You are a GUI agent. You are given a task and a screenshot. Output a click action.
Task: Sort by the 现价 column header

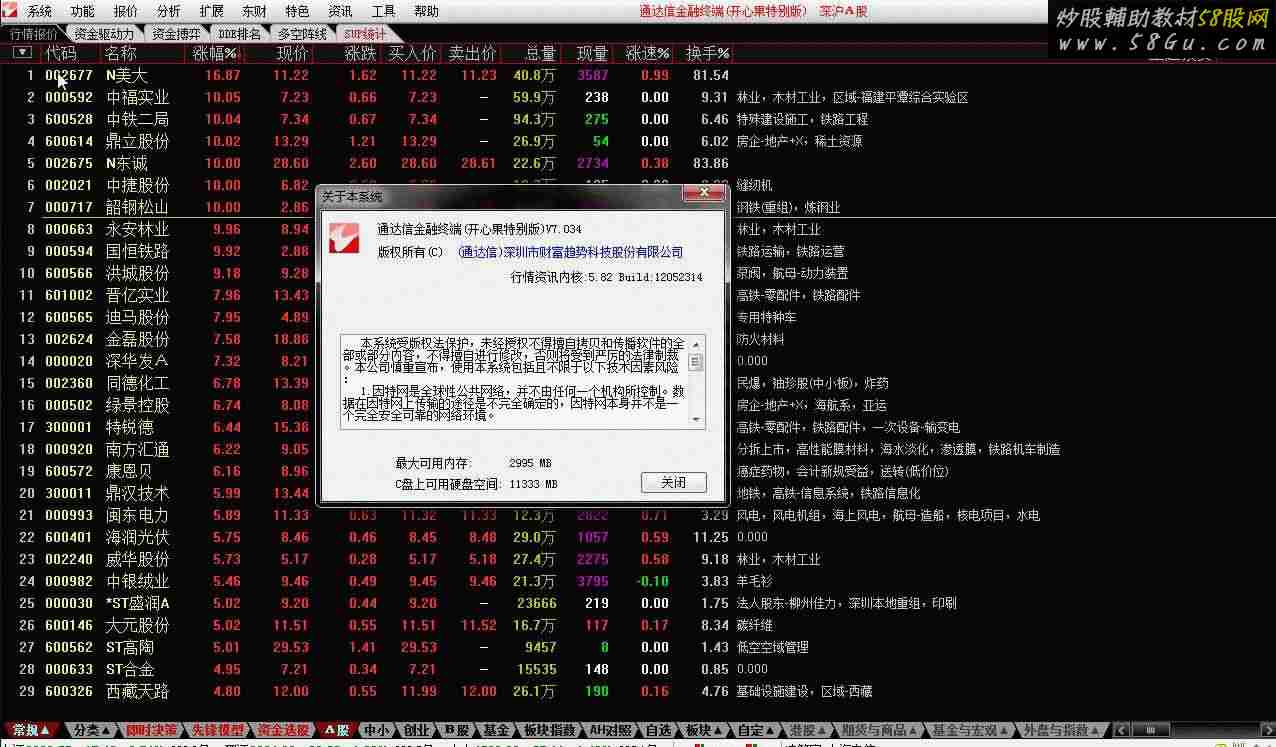[x=292, y=52]
